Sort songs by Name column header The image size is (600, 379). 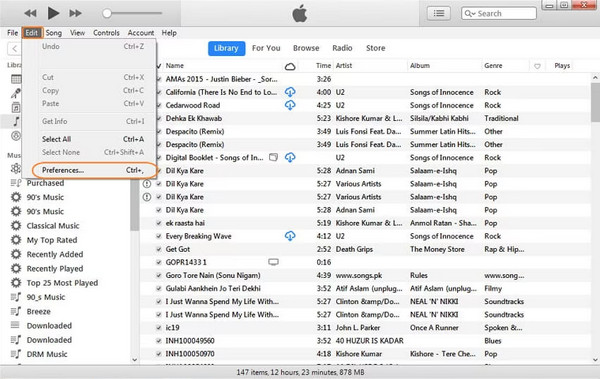click(x=174, y=66)
